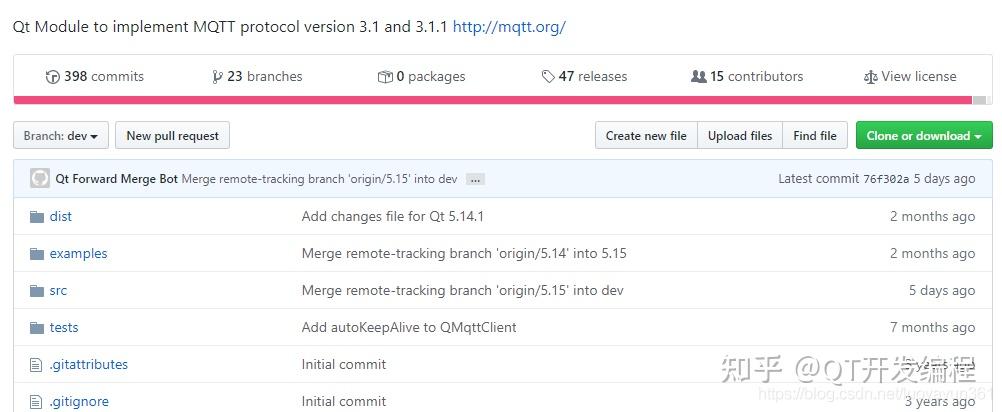Click the New pull request button
Image resolution: width=1002 pixels, height=412 pixels.
pos(173,135)
